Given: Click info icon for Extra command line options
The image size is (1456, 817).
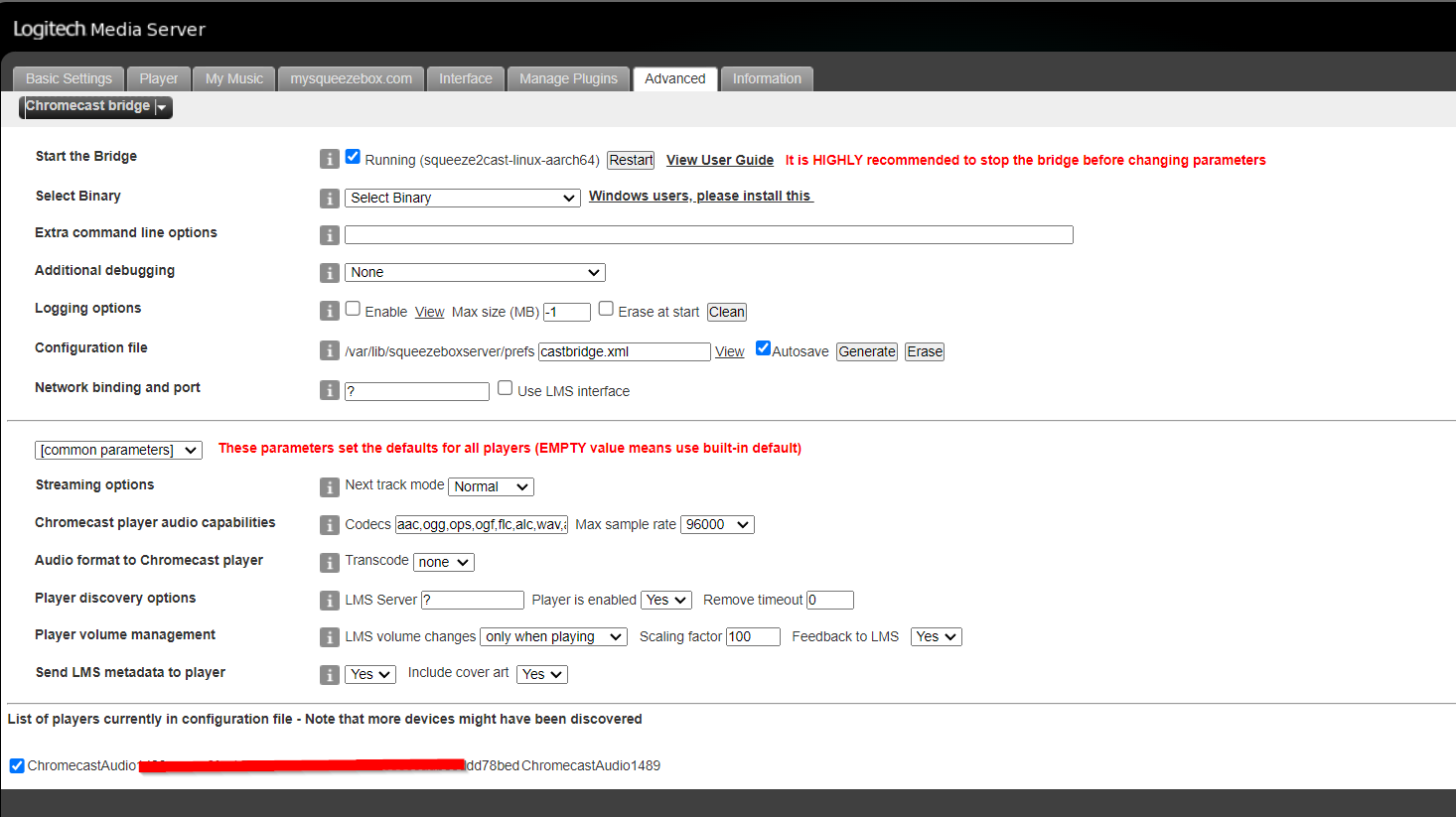Looking at the screenshot, I should (330, 235).
